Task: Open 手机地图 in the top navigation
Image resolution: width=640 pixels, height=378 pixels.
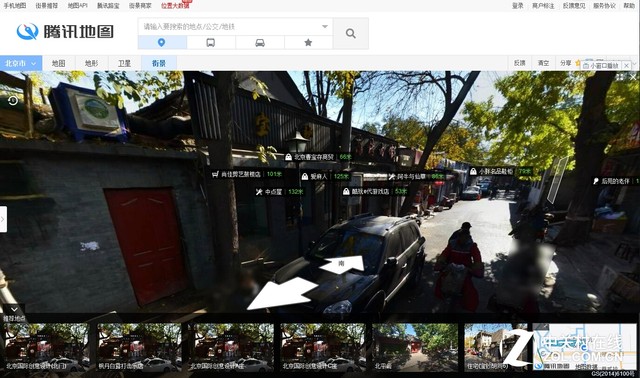Action: click(x=15, y=6)
